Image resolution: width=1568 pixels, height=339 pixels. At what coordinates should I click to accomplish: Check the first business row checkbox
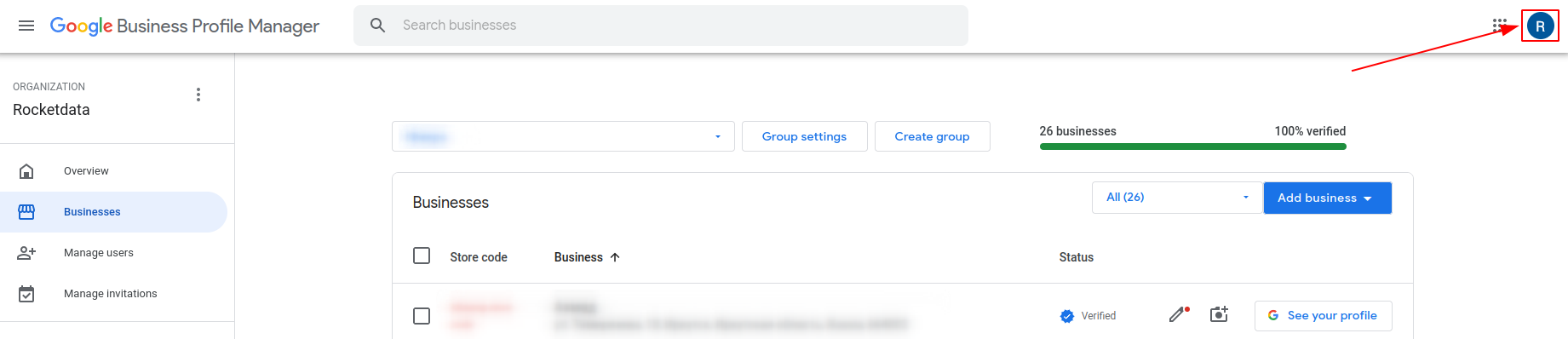click(422, 316)
